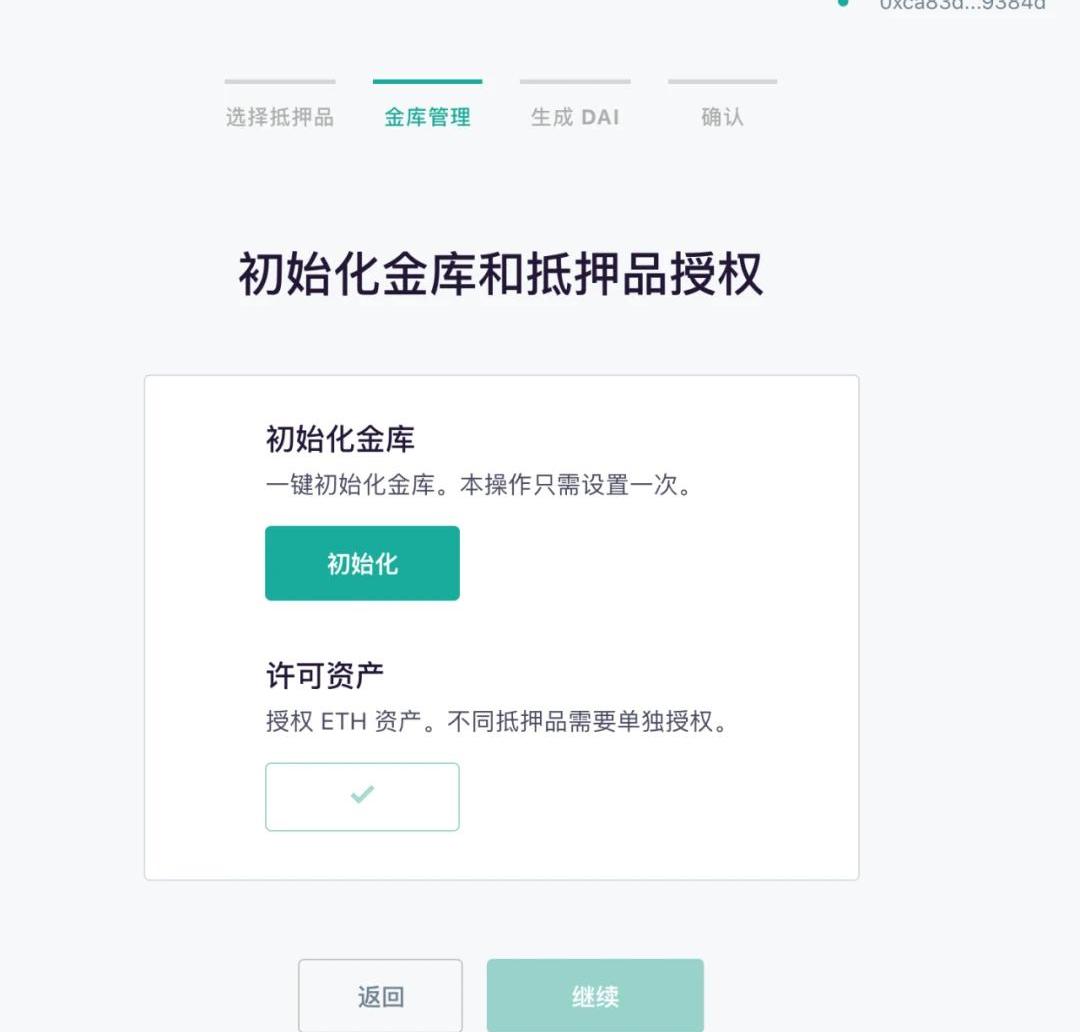Open the wallet address 0xca83d...9384d
Viewport: 1080px width, 1032px height.
962,4
